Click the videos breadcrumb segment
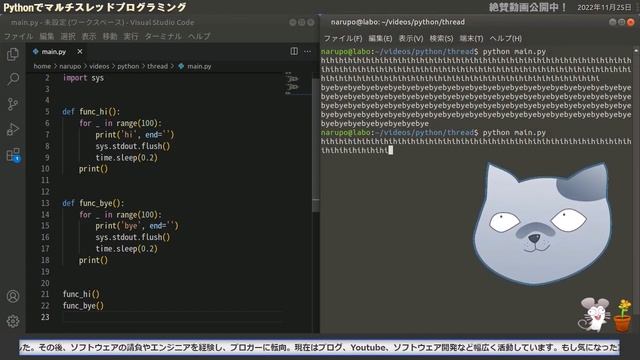Image resolution: width=640 pixels, height=360 pixels. pos(99,66)
